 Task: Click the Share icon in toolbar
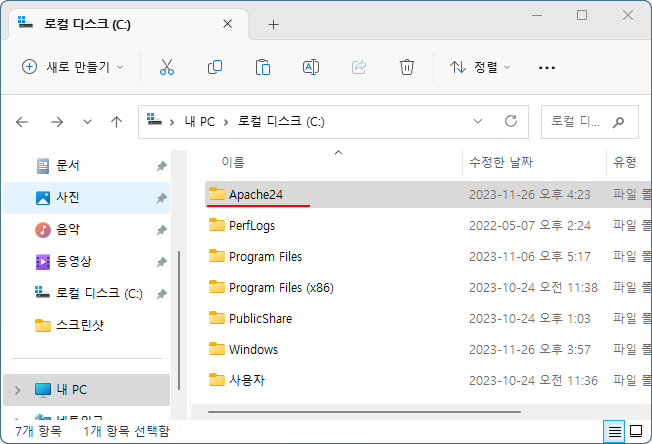coord(359,67)
